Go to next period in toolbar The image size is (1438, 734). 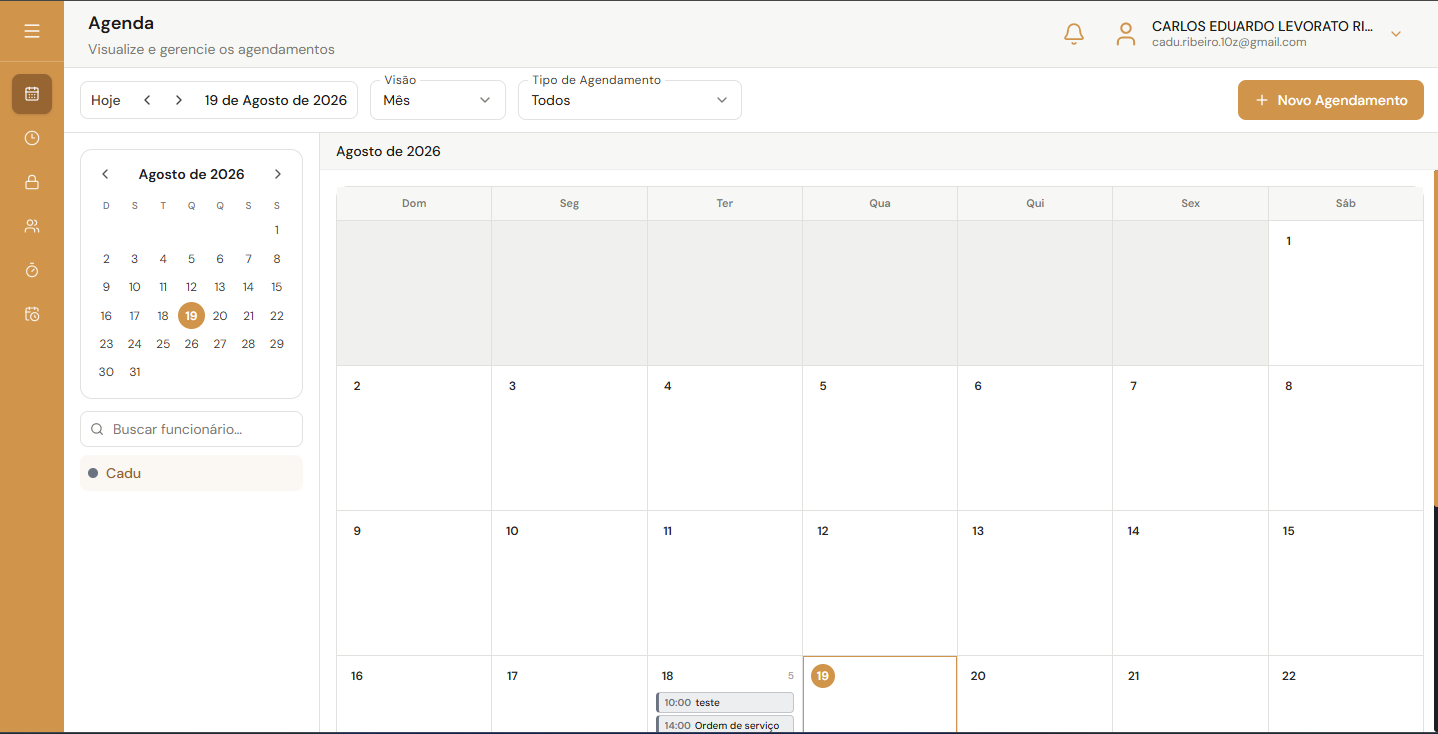[179, 100]
